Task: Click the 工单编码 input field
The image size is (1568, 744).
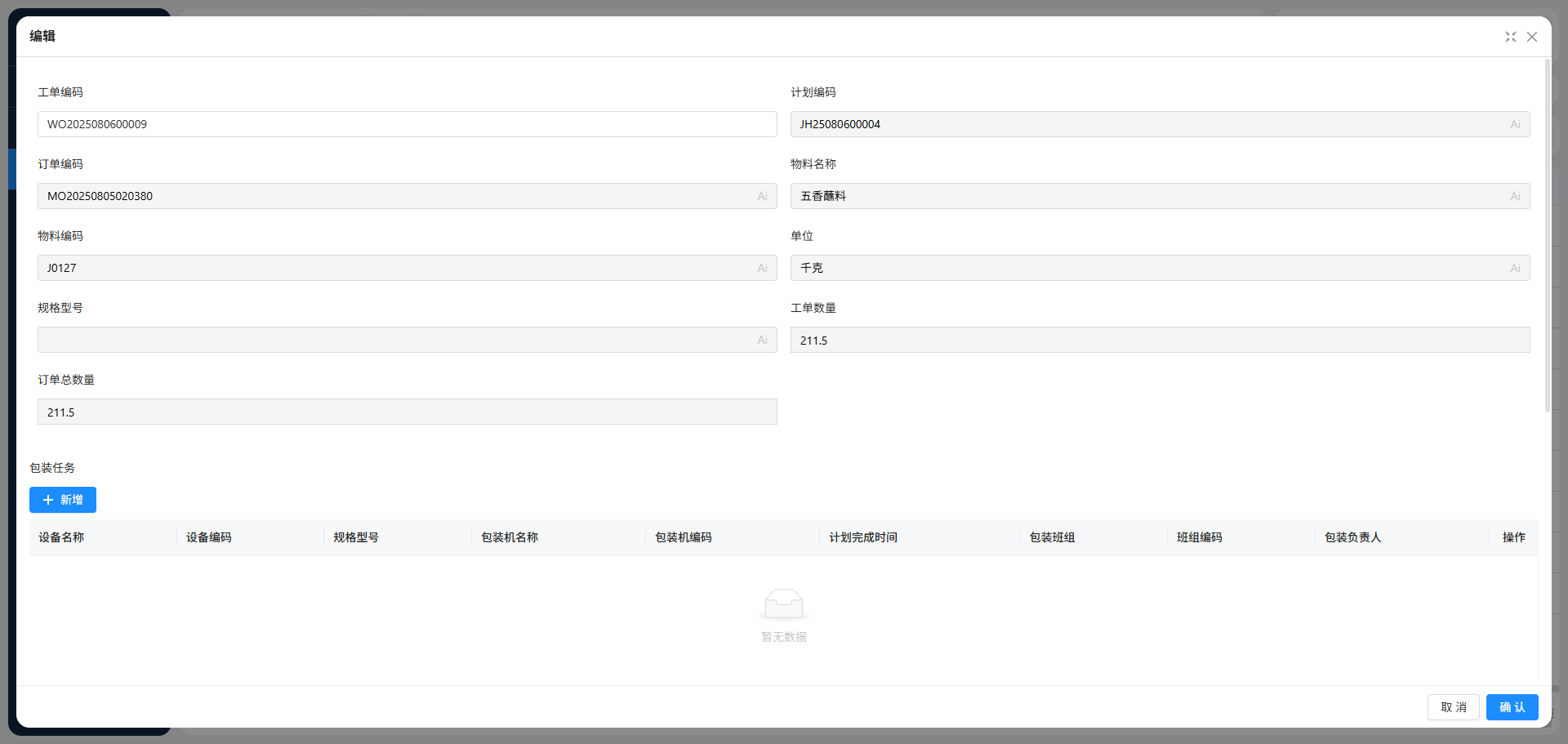Action: pos(407,124)
